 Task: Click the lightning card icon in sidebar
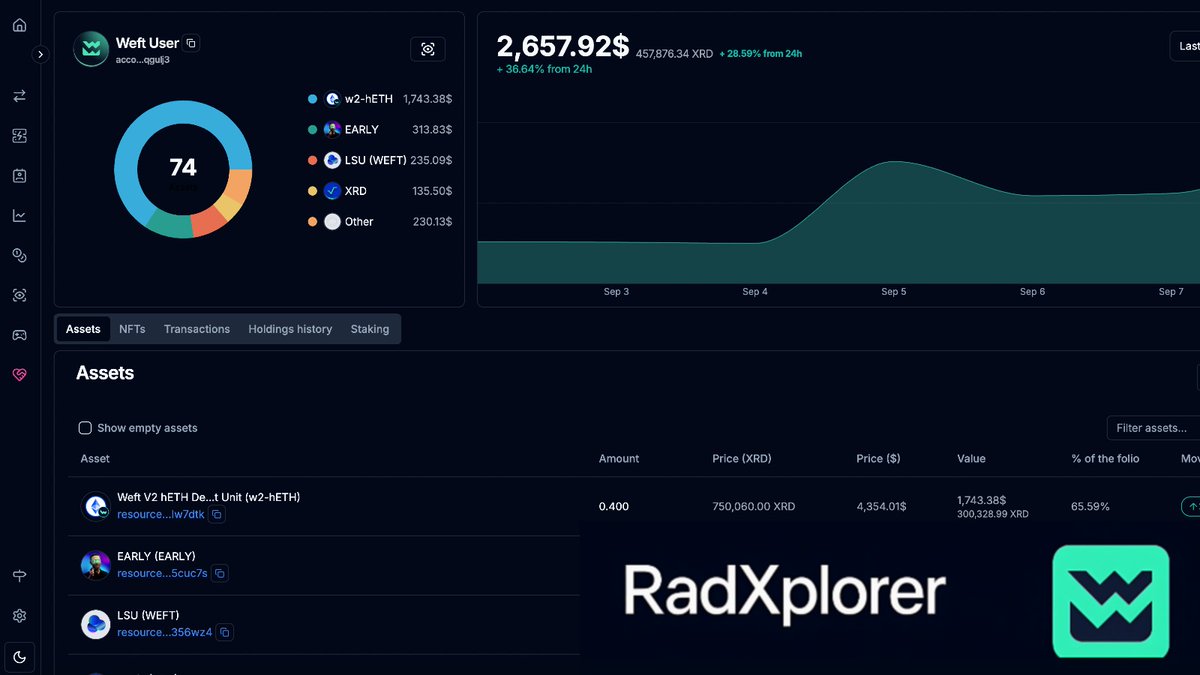[x=19, y=135]
